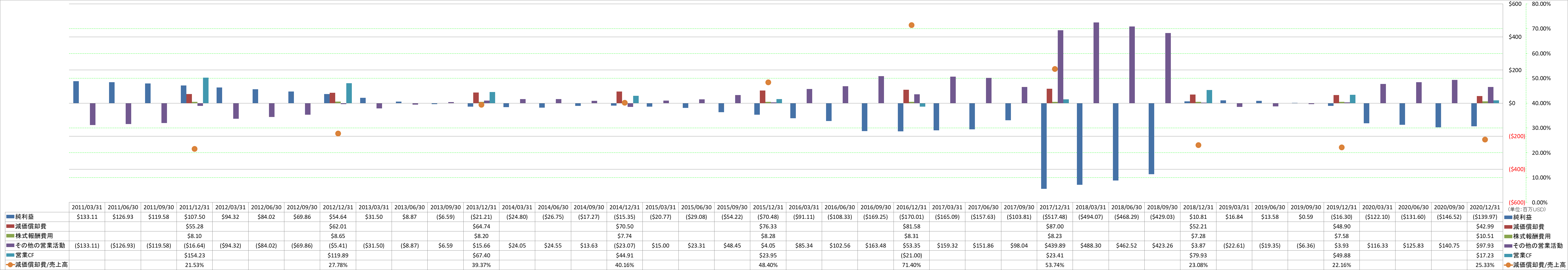1568x270 pixels.
Task: Select the cell showing $163.48
Action: point(876,246)
